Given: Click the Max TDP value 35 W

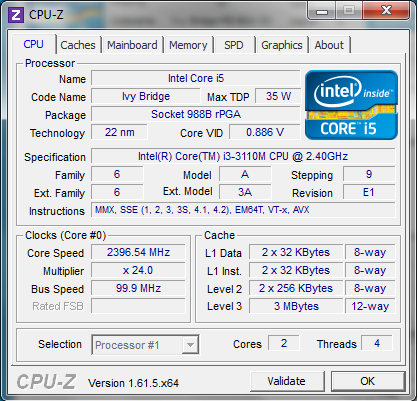Looking at the screenshot, I should pyautogui.click(x=278, y=96).
